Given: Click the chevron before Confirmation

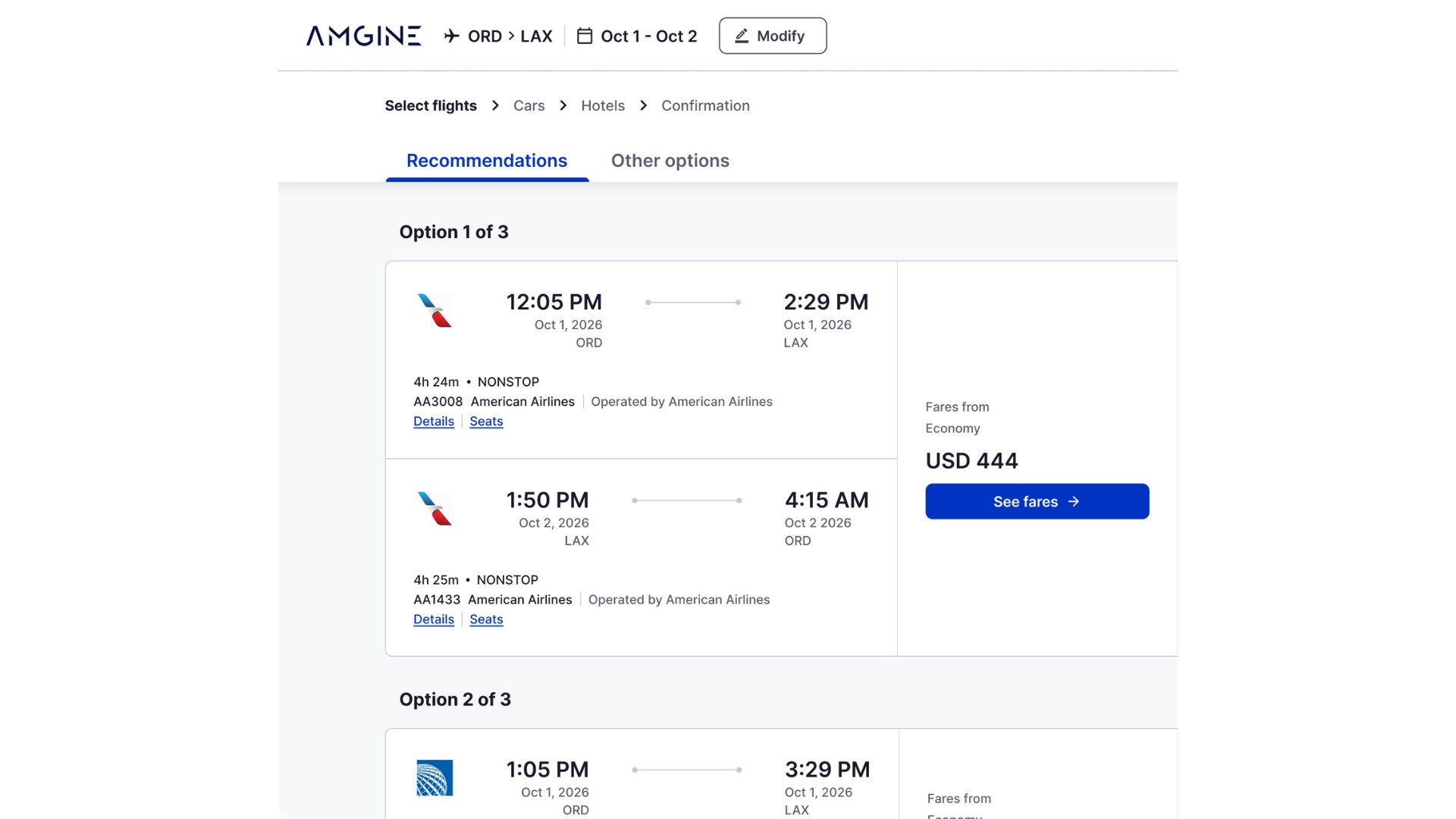Looking at the screenshot, I should [x=643, y=105].
